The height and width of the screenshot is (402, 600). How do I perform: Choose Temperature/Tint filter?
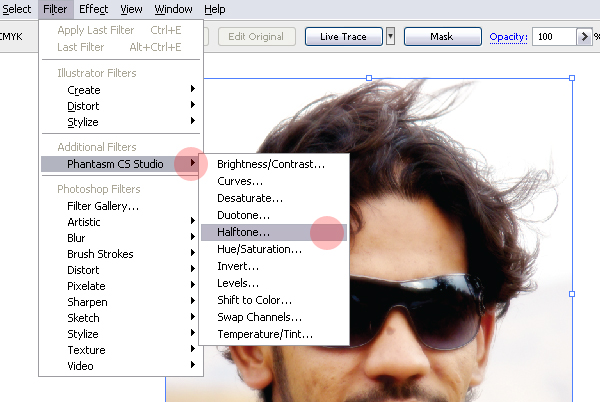point(274,334)
